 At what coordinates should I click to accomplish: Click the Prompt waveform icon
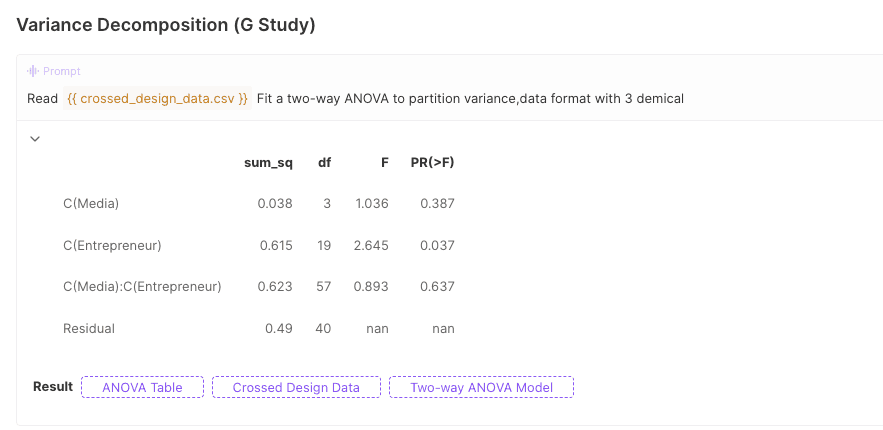pos(33,71)
